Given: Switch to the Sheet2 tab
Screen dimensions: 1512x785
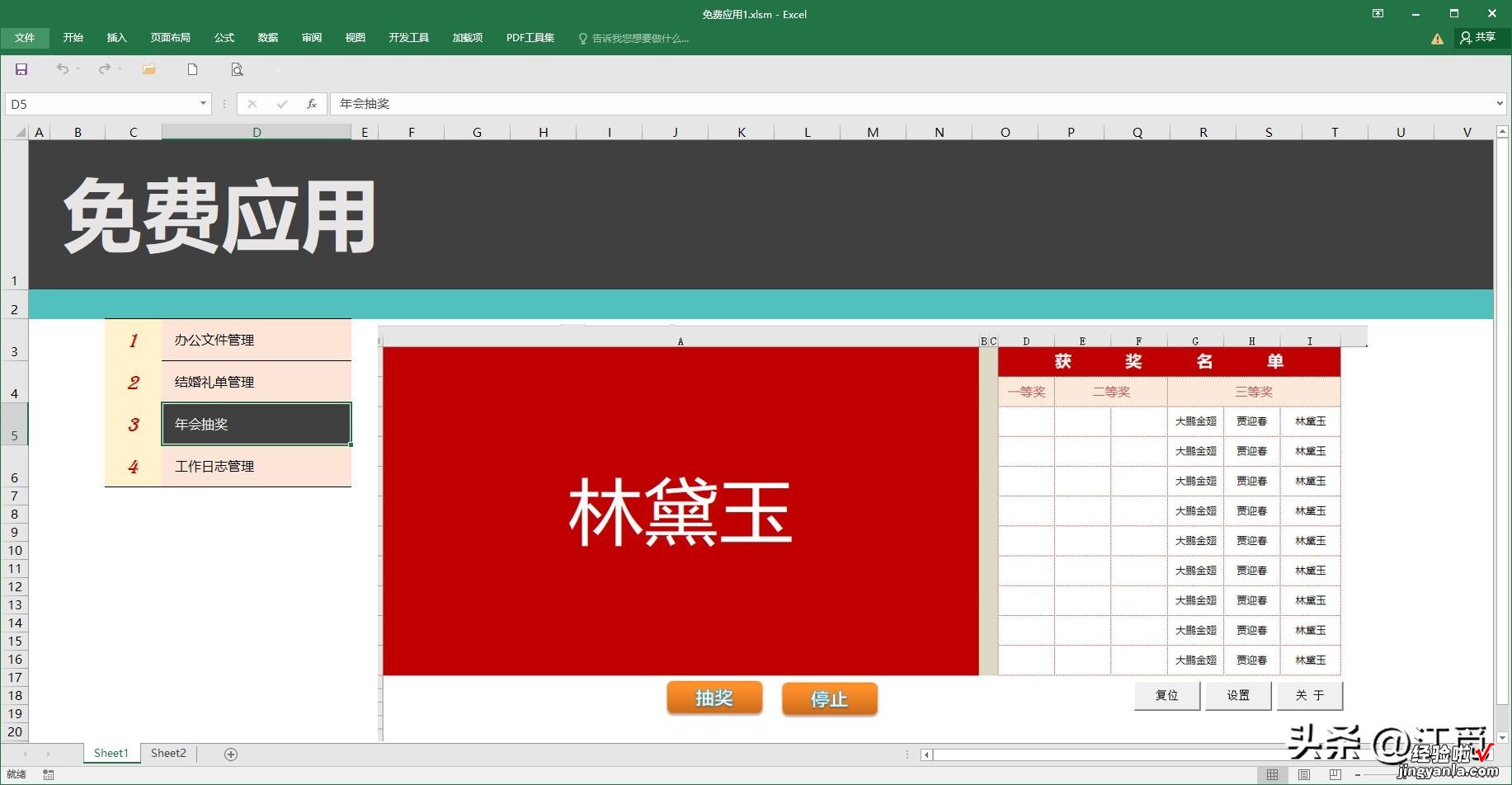Looking at the screenshot, I should click(x=168, y=753).
